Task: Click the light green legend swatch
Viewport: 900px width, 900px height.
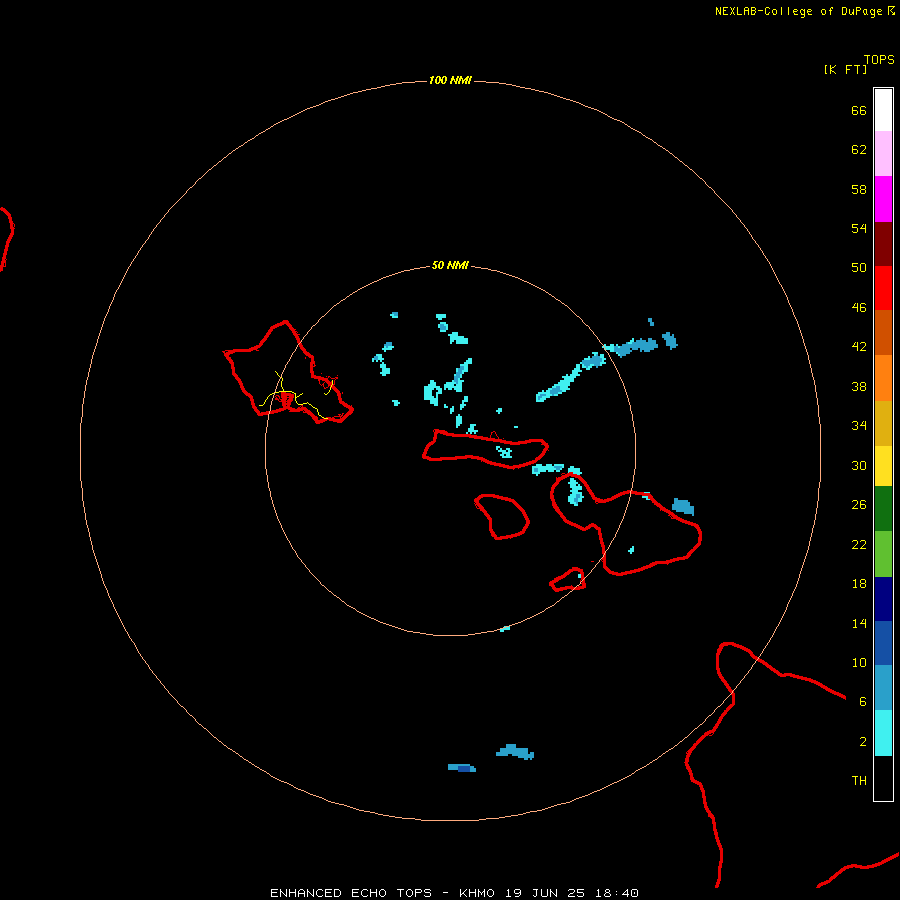Action: [x=883, y=554]
